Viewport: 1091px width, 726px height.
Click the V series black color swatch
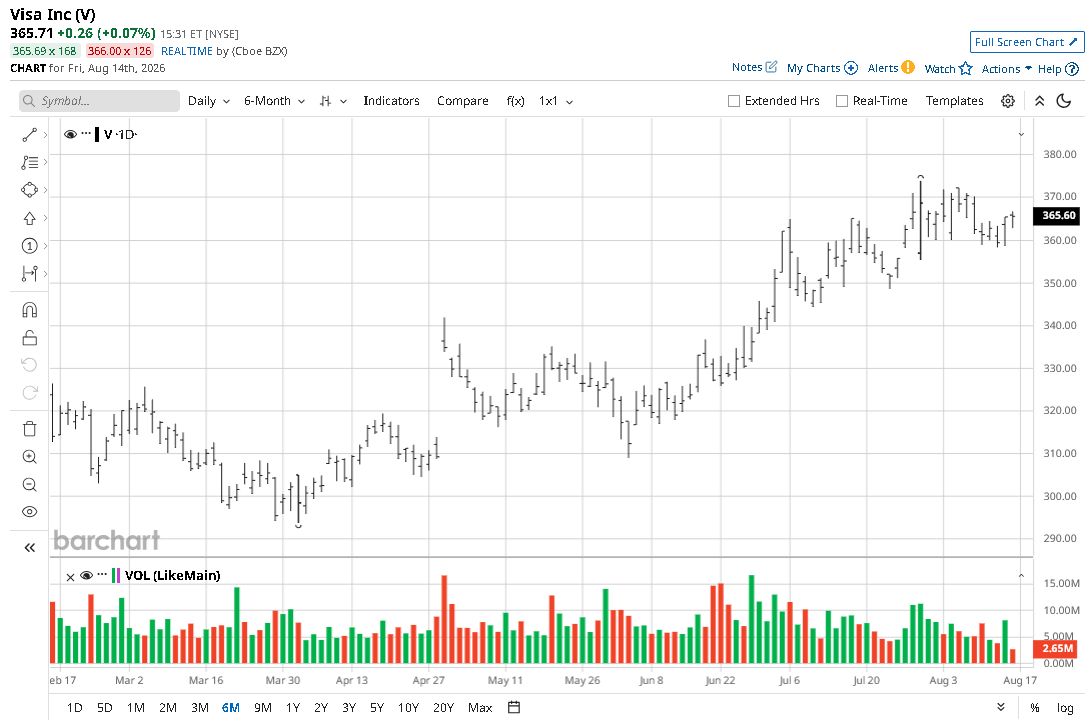pyautogui.click(x=97, y=134)
